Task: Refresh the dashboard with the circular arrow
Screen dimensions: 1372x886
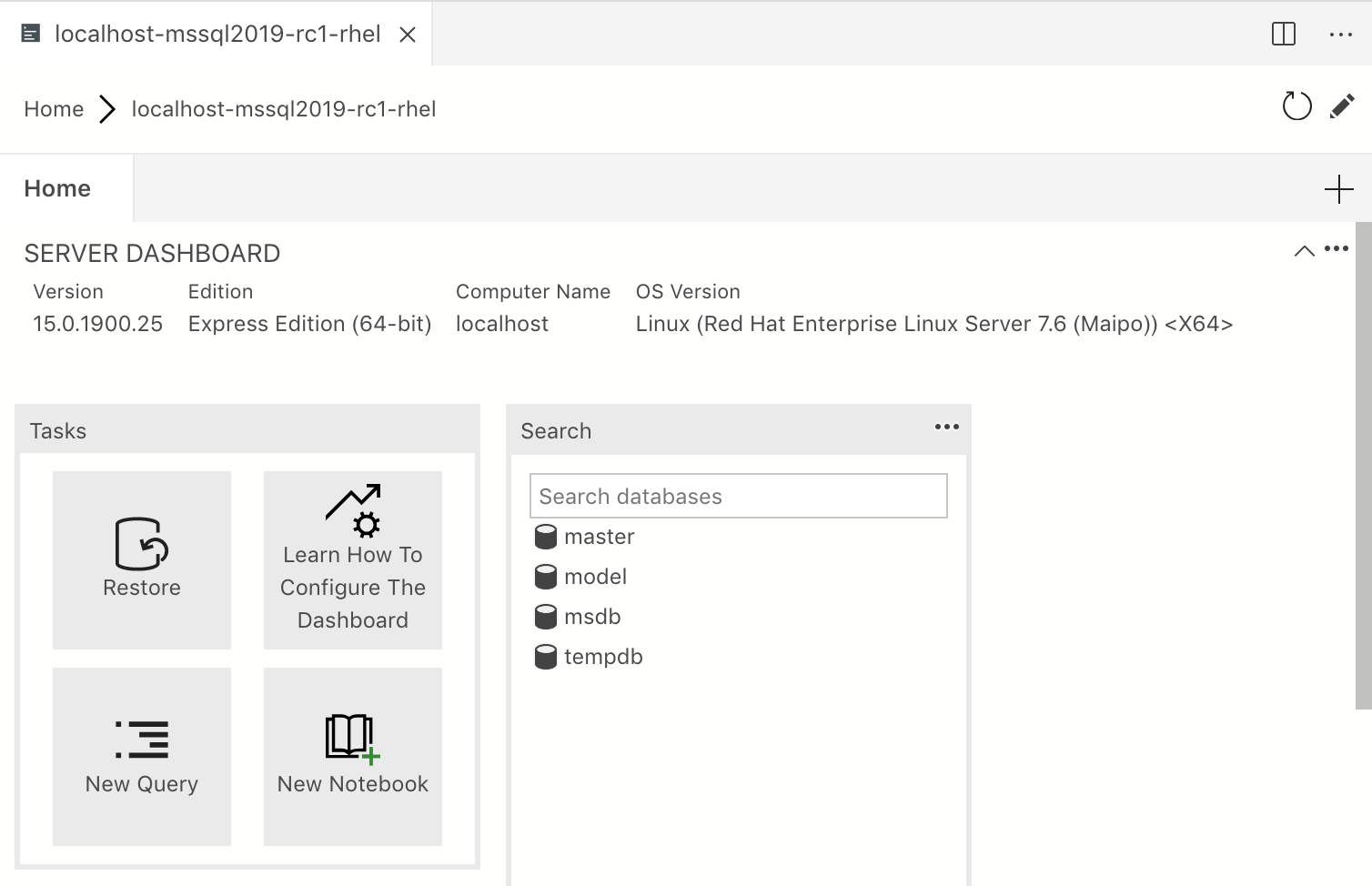Action: coord(1296,106)
